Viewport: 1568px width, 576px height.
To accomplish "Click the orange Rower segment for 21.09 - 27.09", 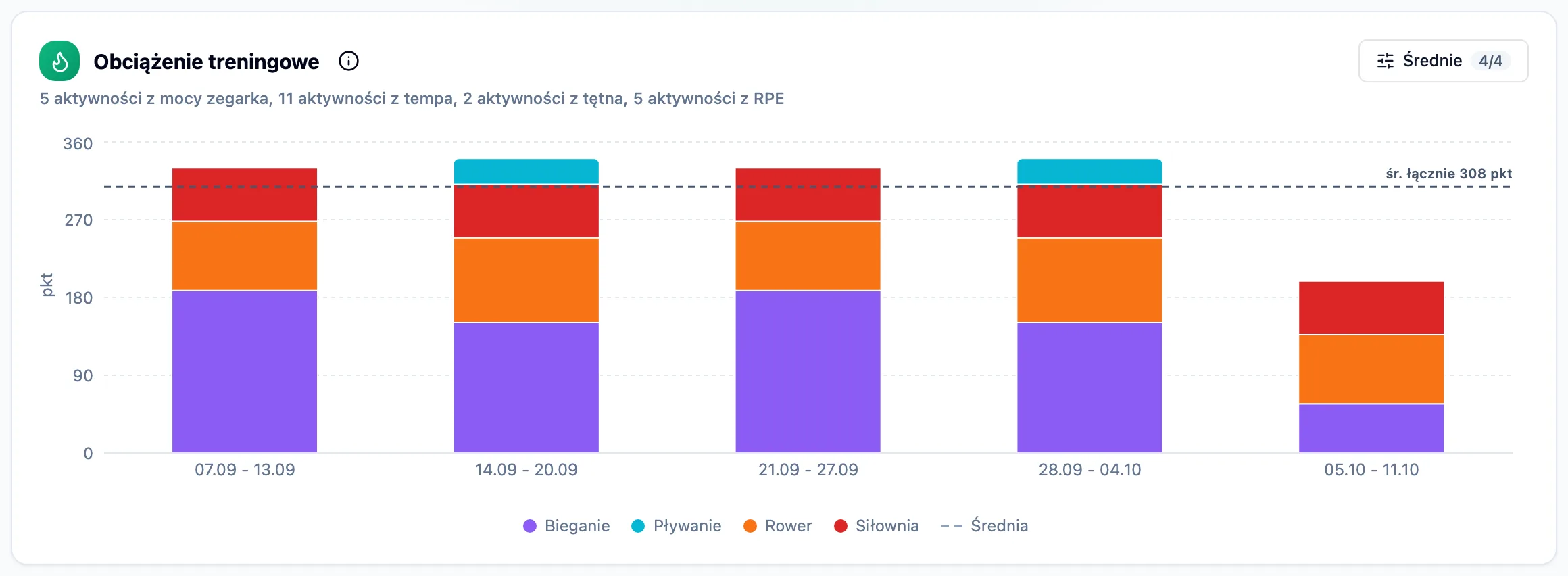I will point(808,256).
